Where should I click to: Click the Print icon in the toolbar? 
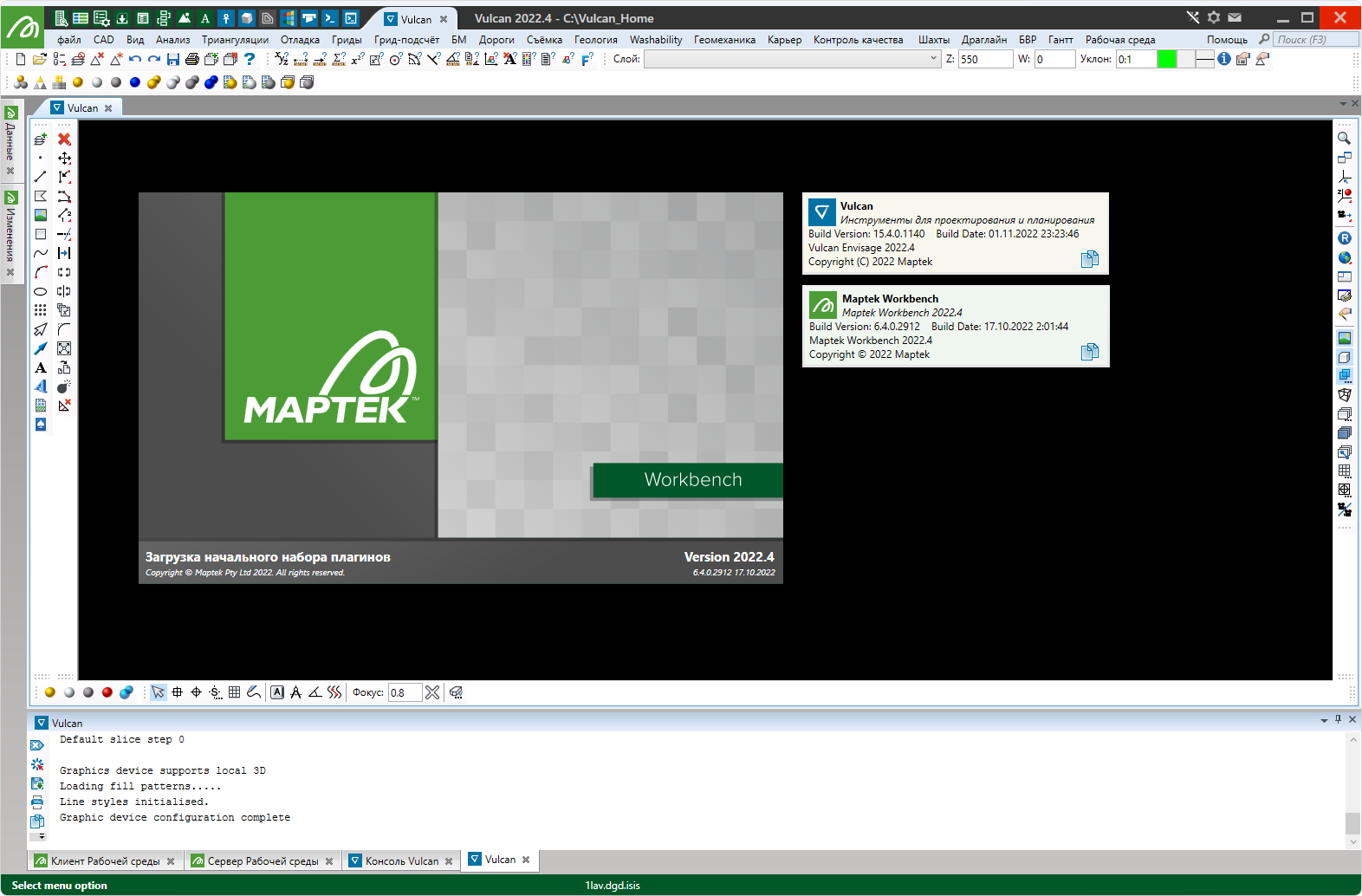click(192, 59)
